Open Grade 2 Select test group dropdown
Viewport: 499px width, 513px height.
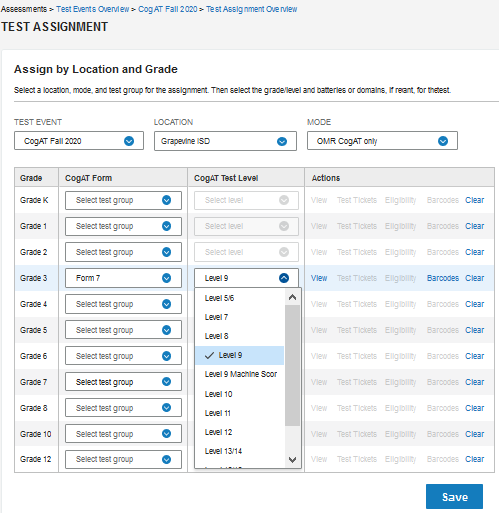[123, 252]
